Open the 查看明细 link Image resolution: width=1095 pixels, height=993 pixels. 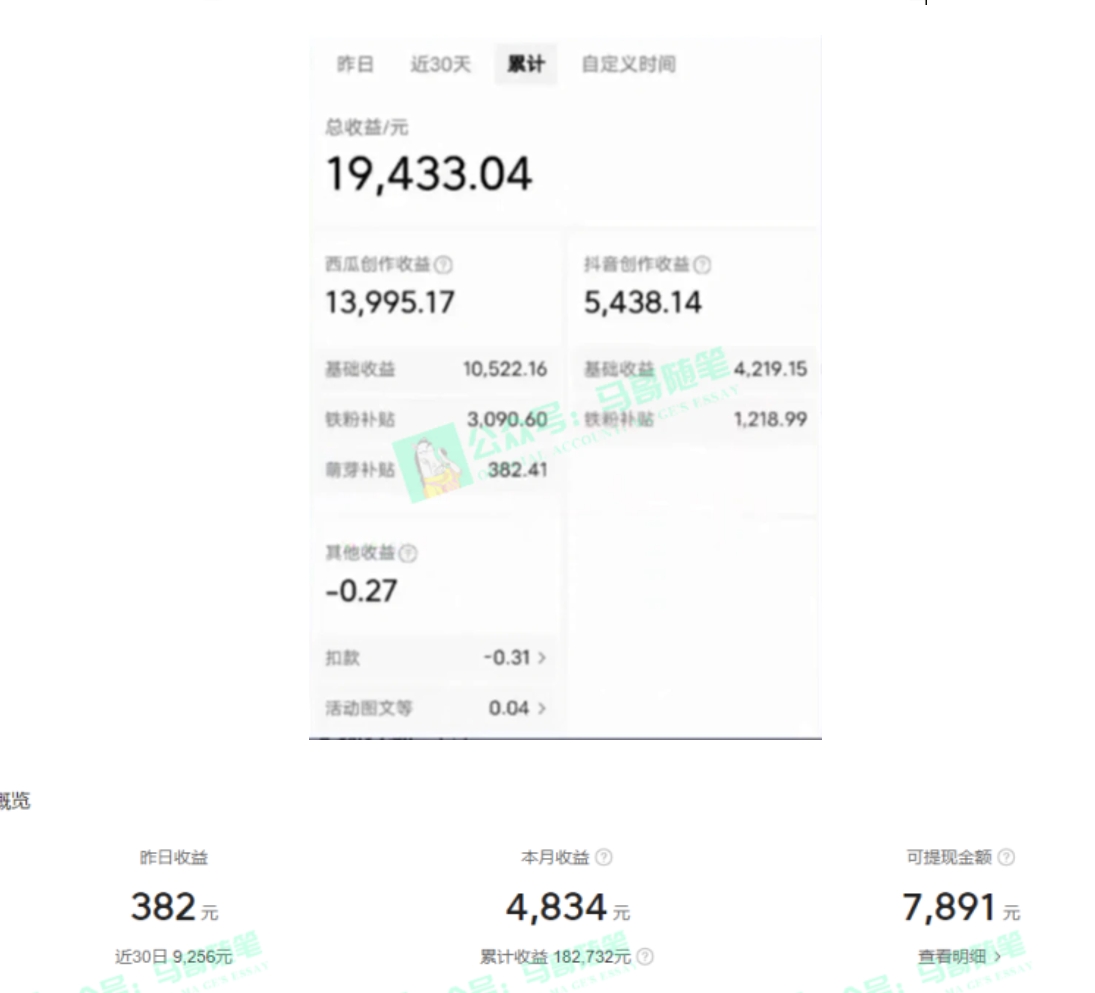(952, 957)
